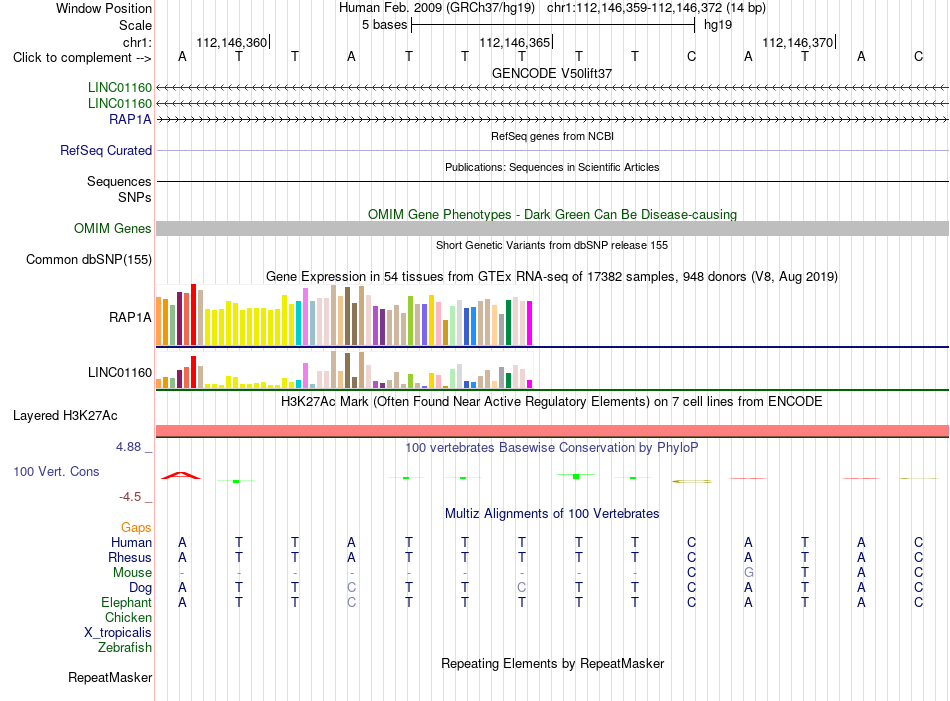Screen dimensions: 950x701
Task: Click the olive arrow-shaped conservation mark
Action: (692, 481)
